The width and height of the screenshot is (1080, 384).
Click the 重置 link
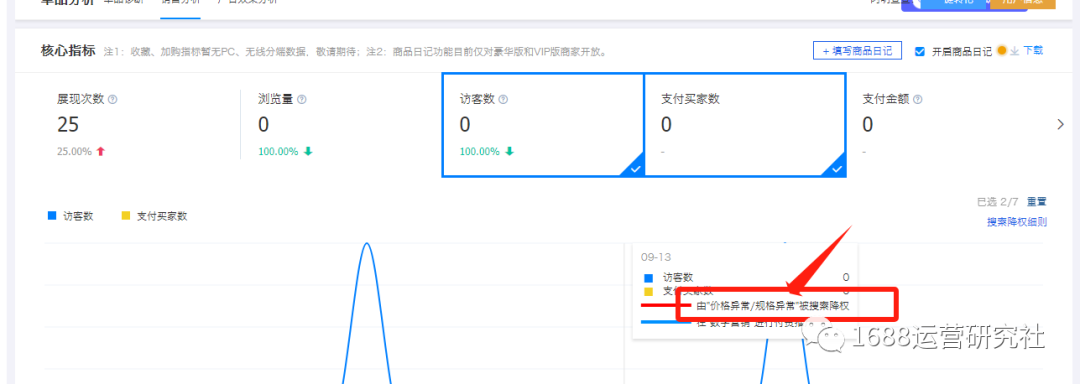(x=1037, y=202)
